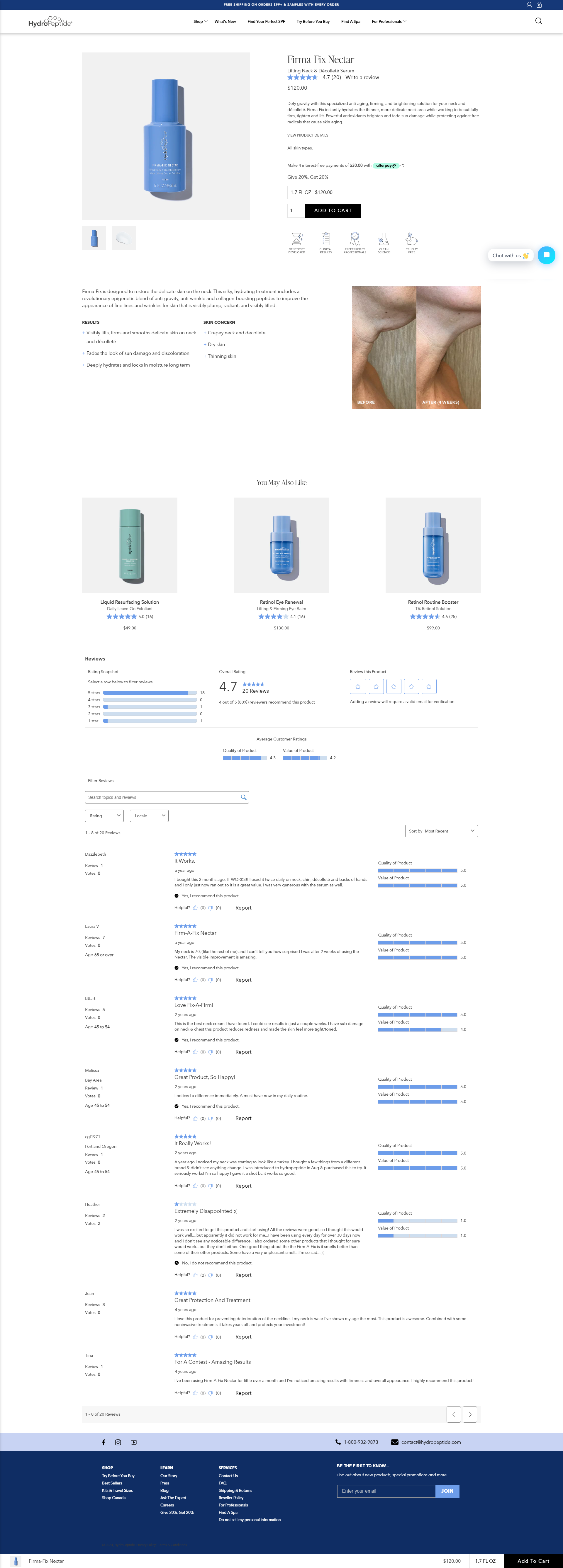563x1568 pixels.
Task: Open the Locale filter dropdown
Action: pyautogui.click(x=149, y=816)
